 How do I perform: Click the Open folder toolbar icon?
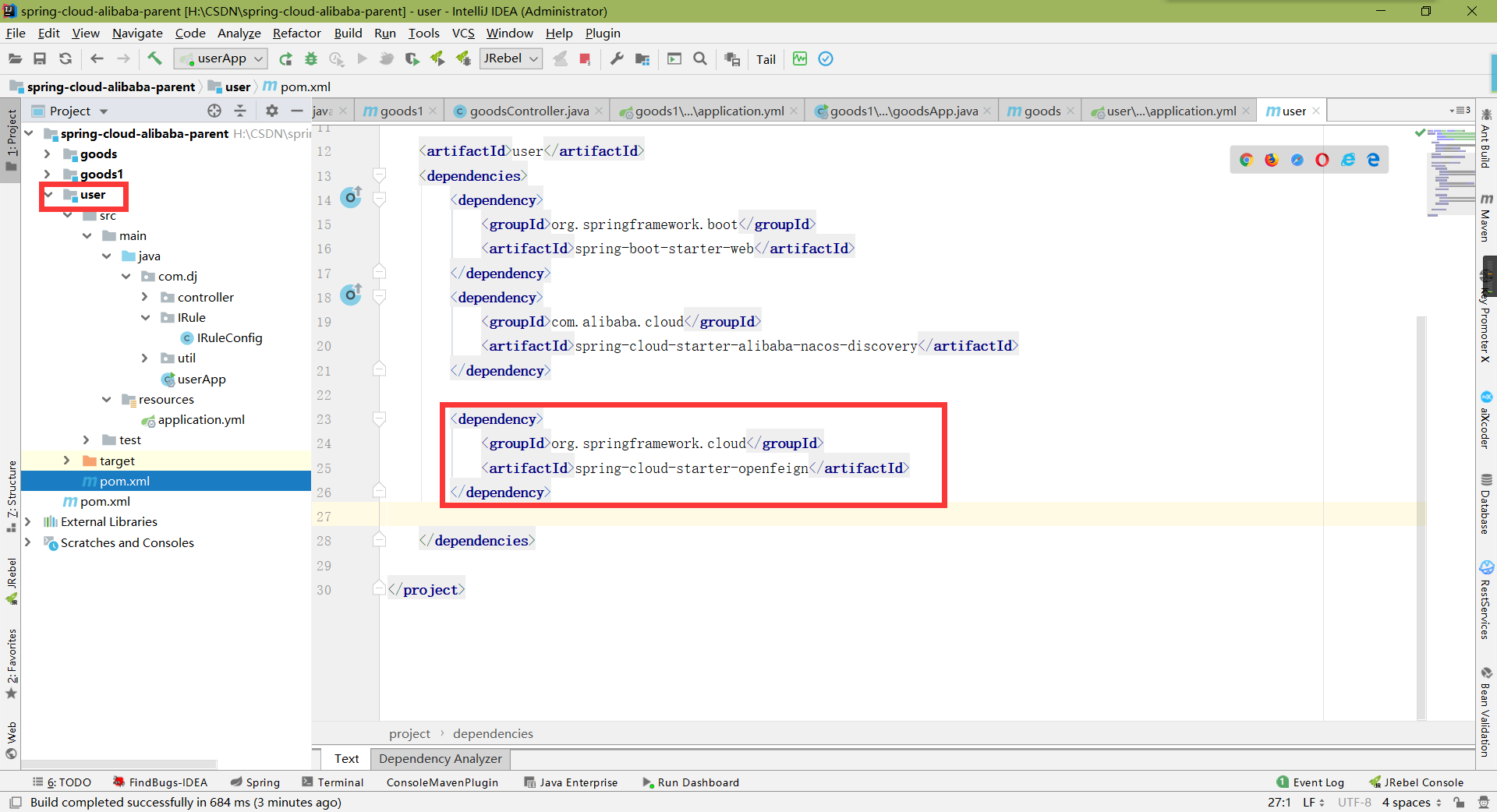[15, 58]
